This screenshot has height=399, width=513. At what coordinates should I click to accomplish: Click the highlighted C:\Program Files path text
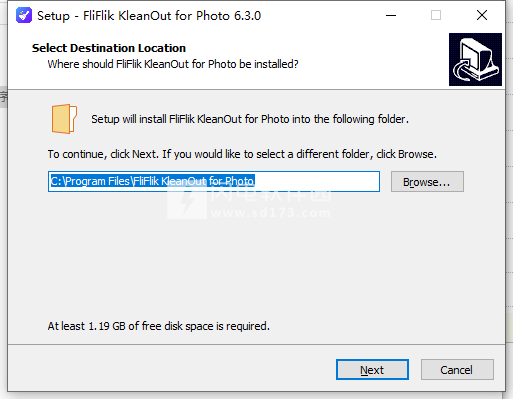click(x=152, y=181)
